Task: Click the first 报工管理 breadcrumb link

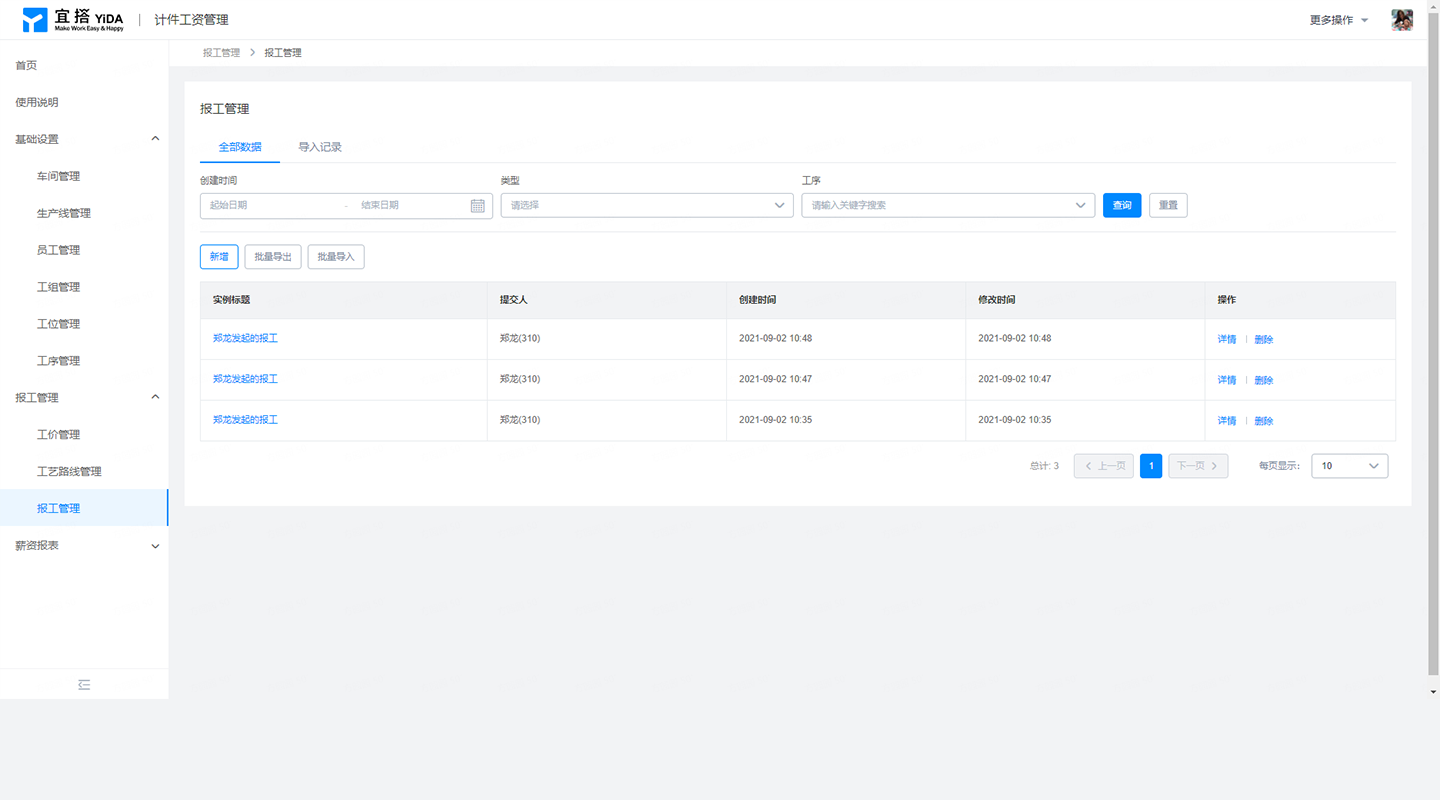Action: pos(221,53)
